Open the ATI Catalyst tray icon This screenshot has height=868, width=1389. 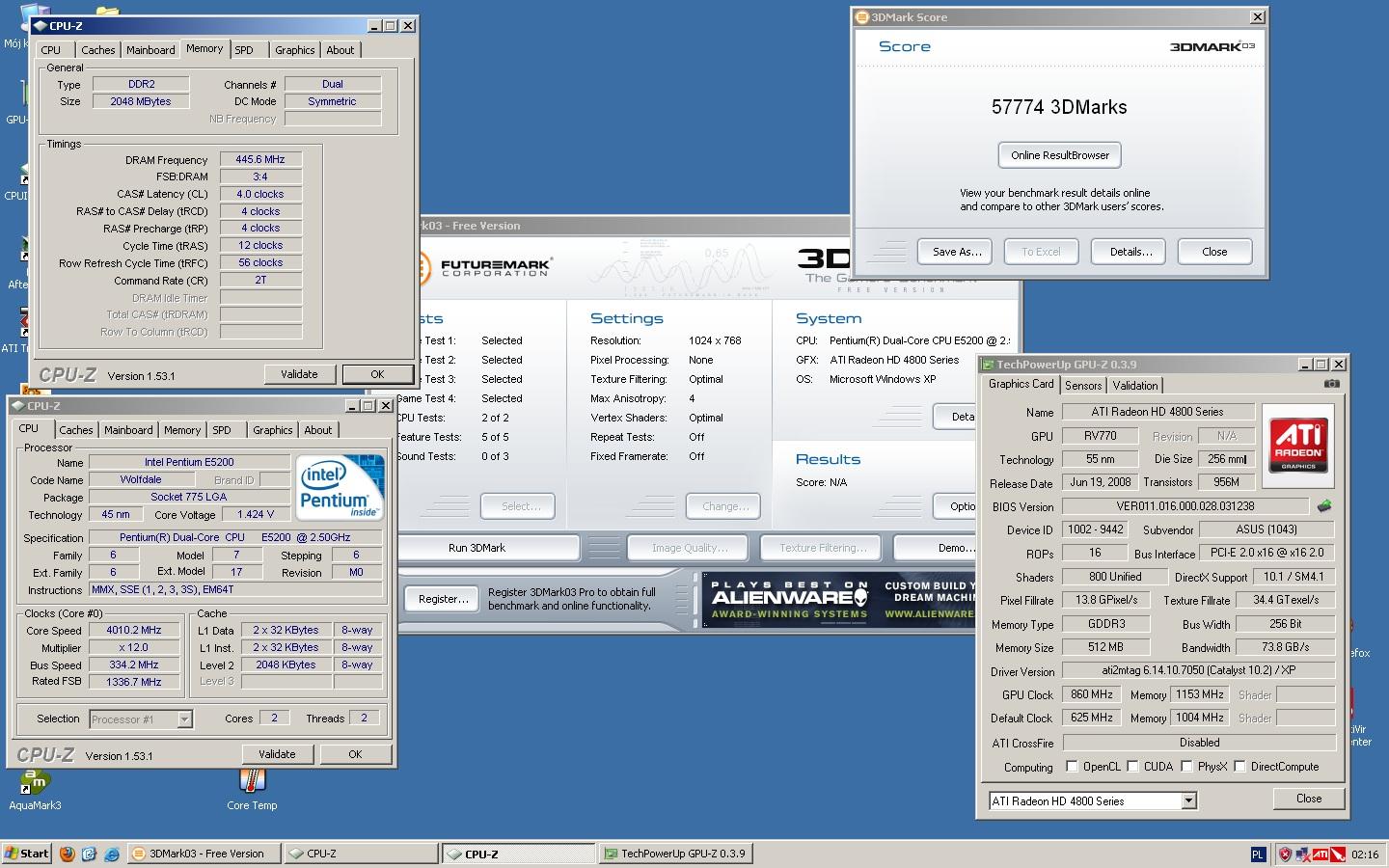pyautogui.click(x=1321, y=854)
